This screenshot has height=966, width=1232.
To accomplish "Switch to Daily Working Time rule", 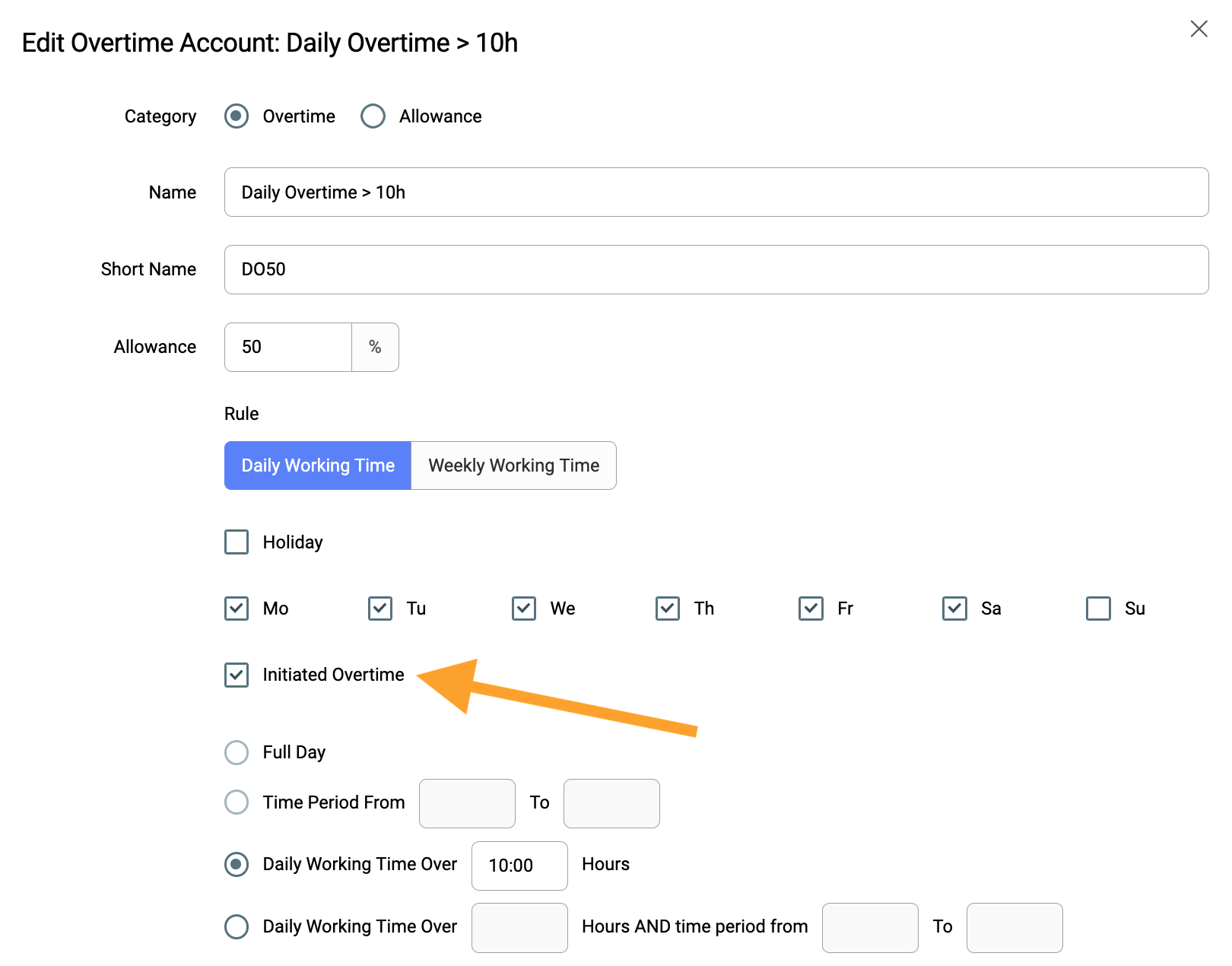I will click(x=318, y=466).
